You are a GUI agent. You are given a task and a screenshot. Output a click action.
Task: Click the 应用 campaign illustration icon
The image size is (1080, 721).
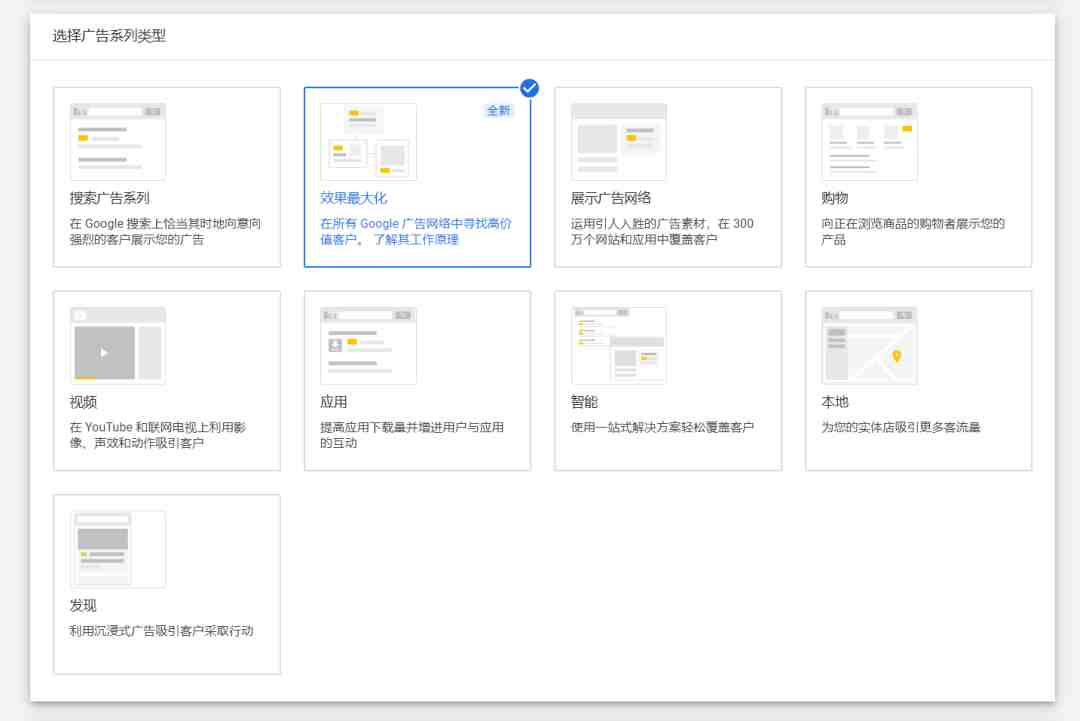368,346
